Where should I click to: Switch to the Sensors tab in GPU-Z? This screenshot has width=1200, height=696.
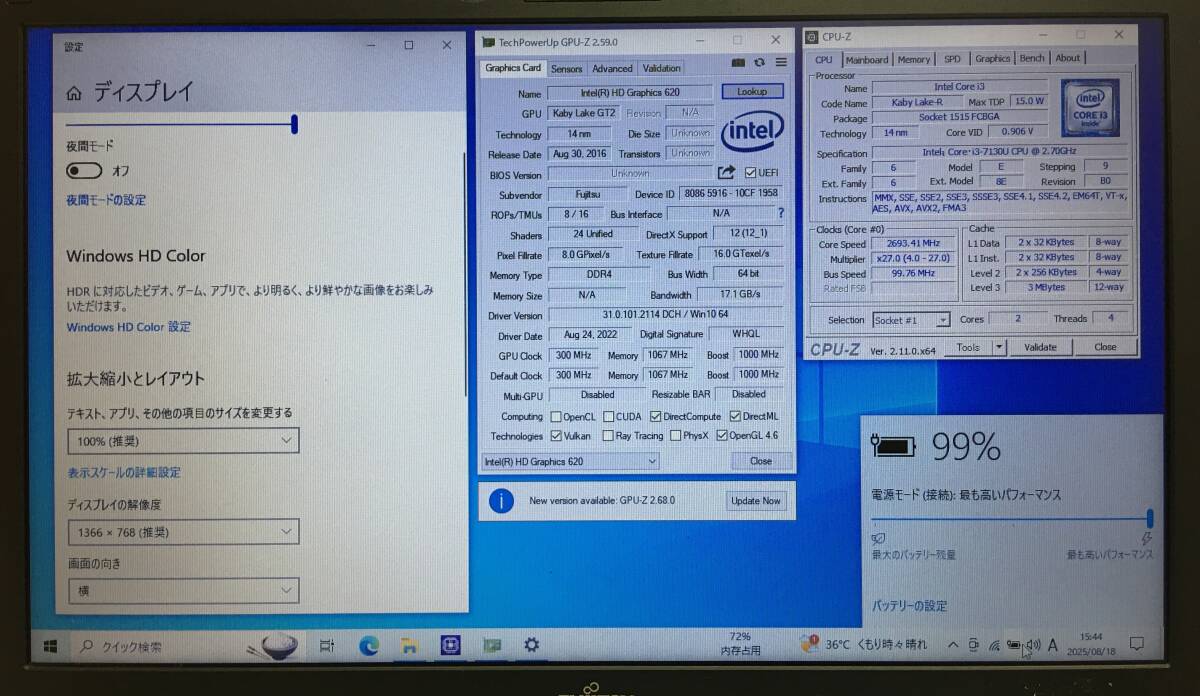[x=566, y=69]
